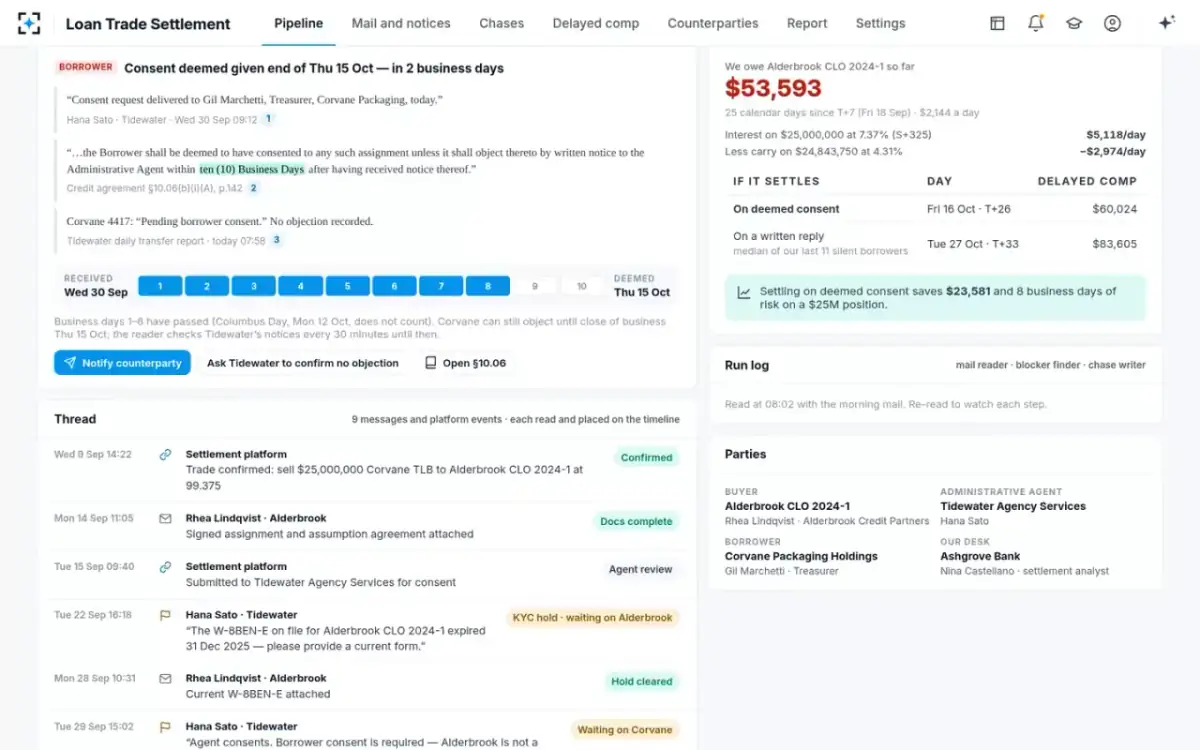
Task: Click the Received Wed 30 Sep label
Action: click(x=96, y=286)
